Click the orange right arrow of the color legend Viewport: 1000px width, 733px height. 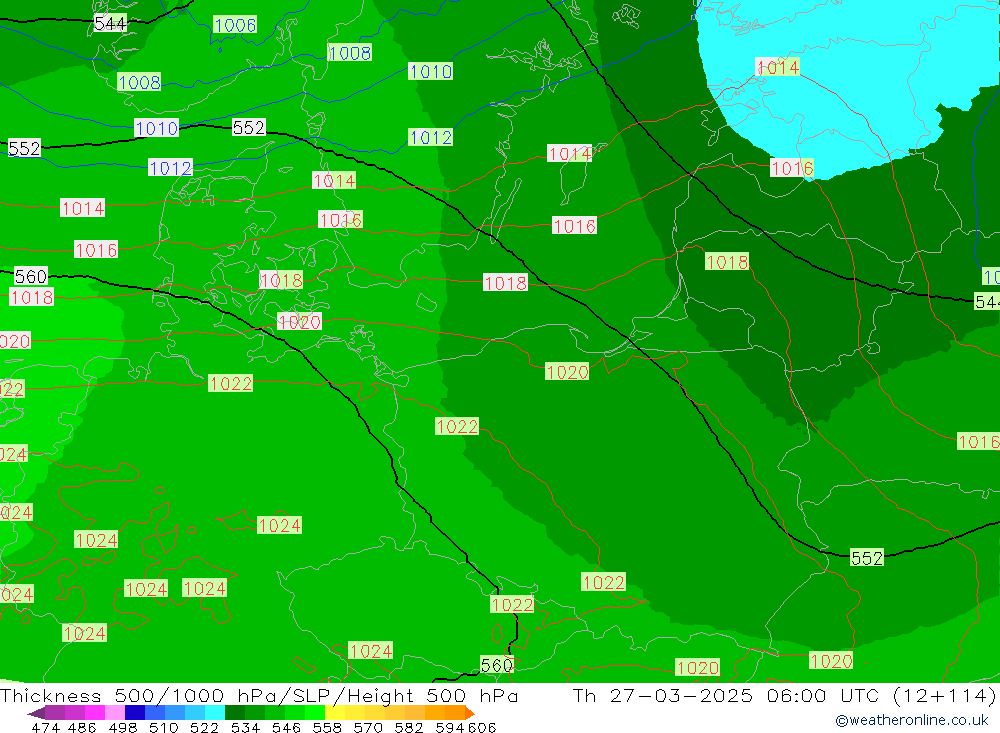(468, 713)
